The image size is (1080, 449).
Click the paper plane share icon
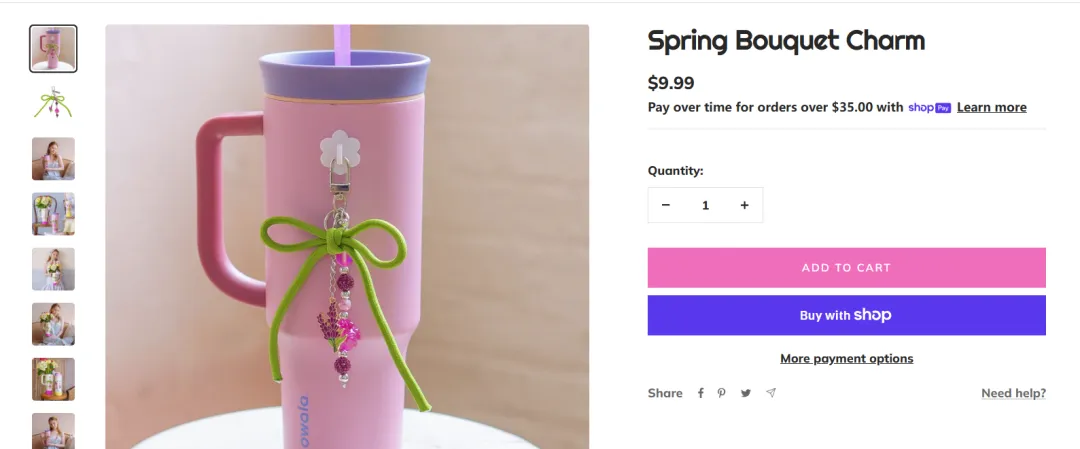(771, 393)
